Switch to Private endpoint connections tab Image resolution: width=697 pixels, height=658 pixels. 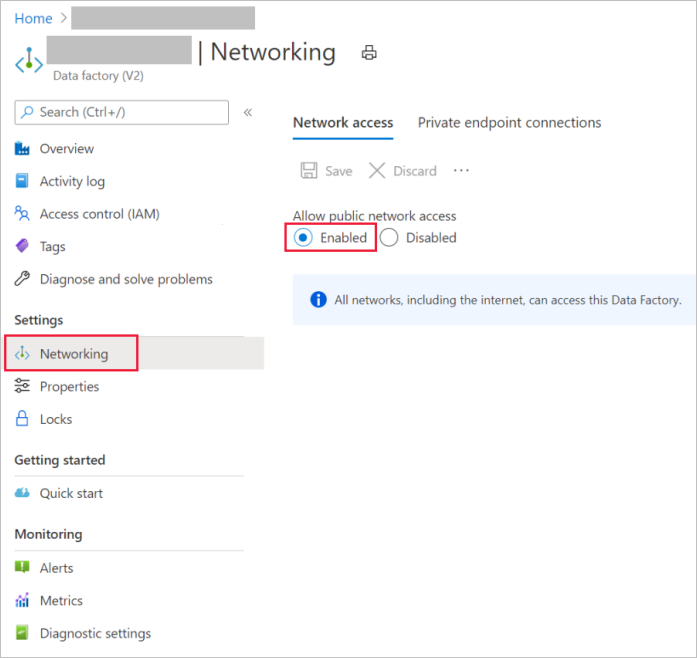pos(509,123)
